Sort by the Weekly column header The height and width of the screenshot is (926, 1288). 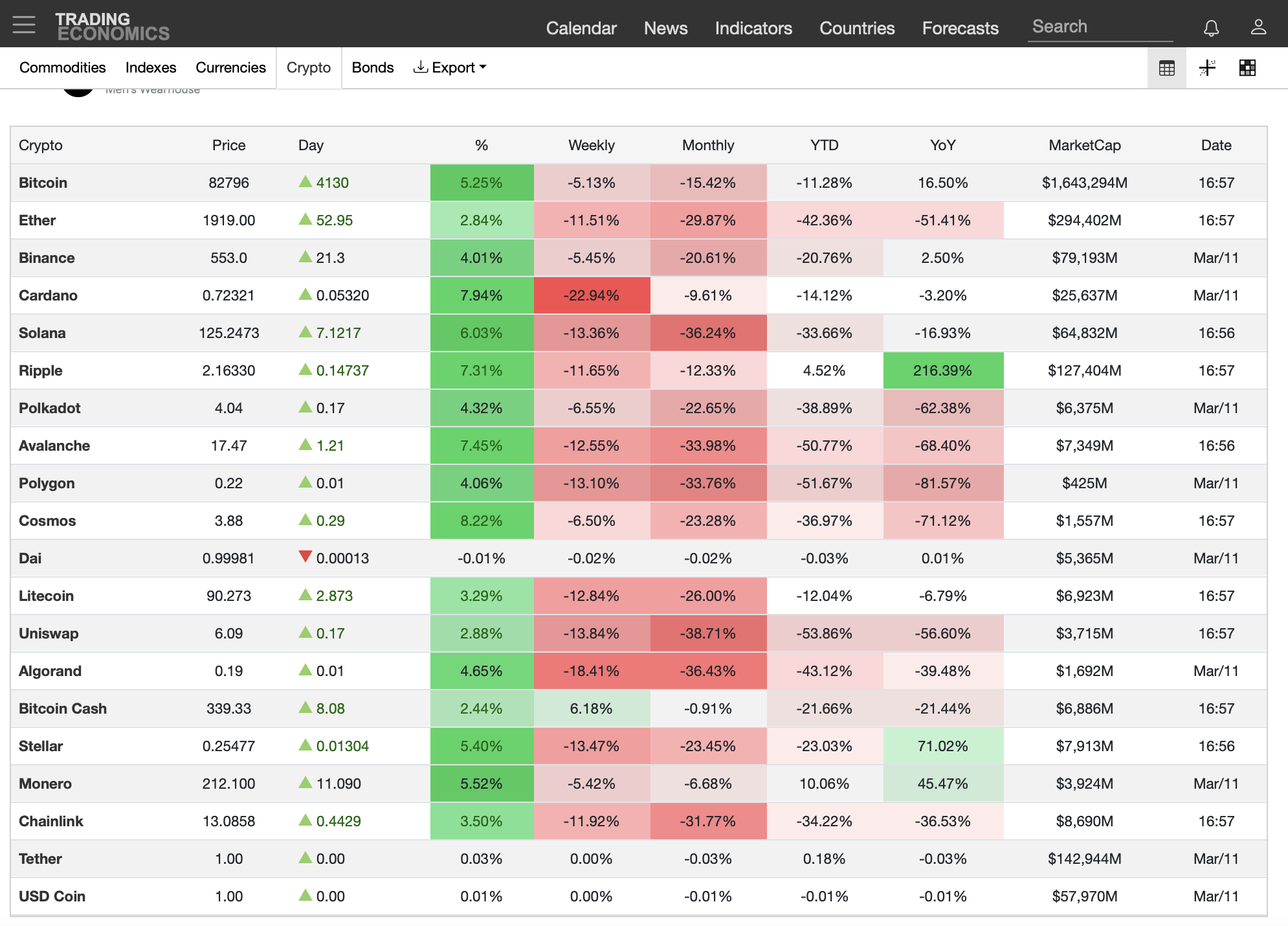592,145
